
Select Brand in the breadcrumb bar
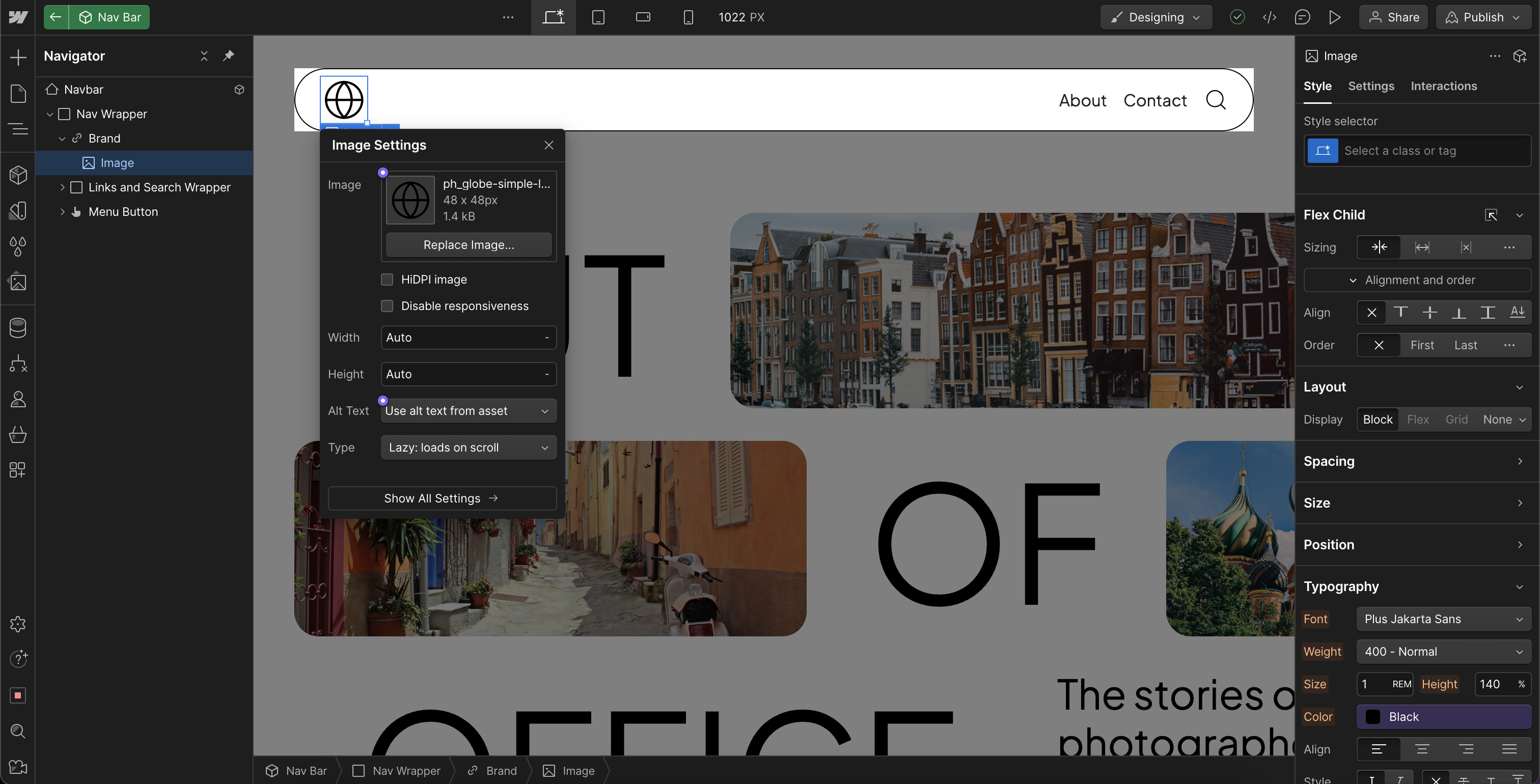[492, 771]
